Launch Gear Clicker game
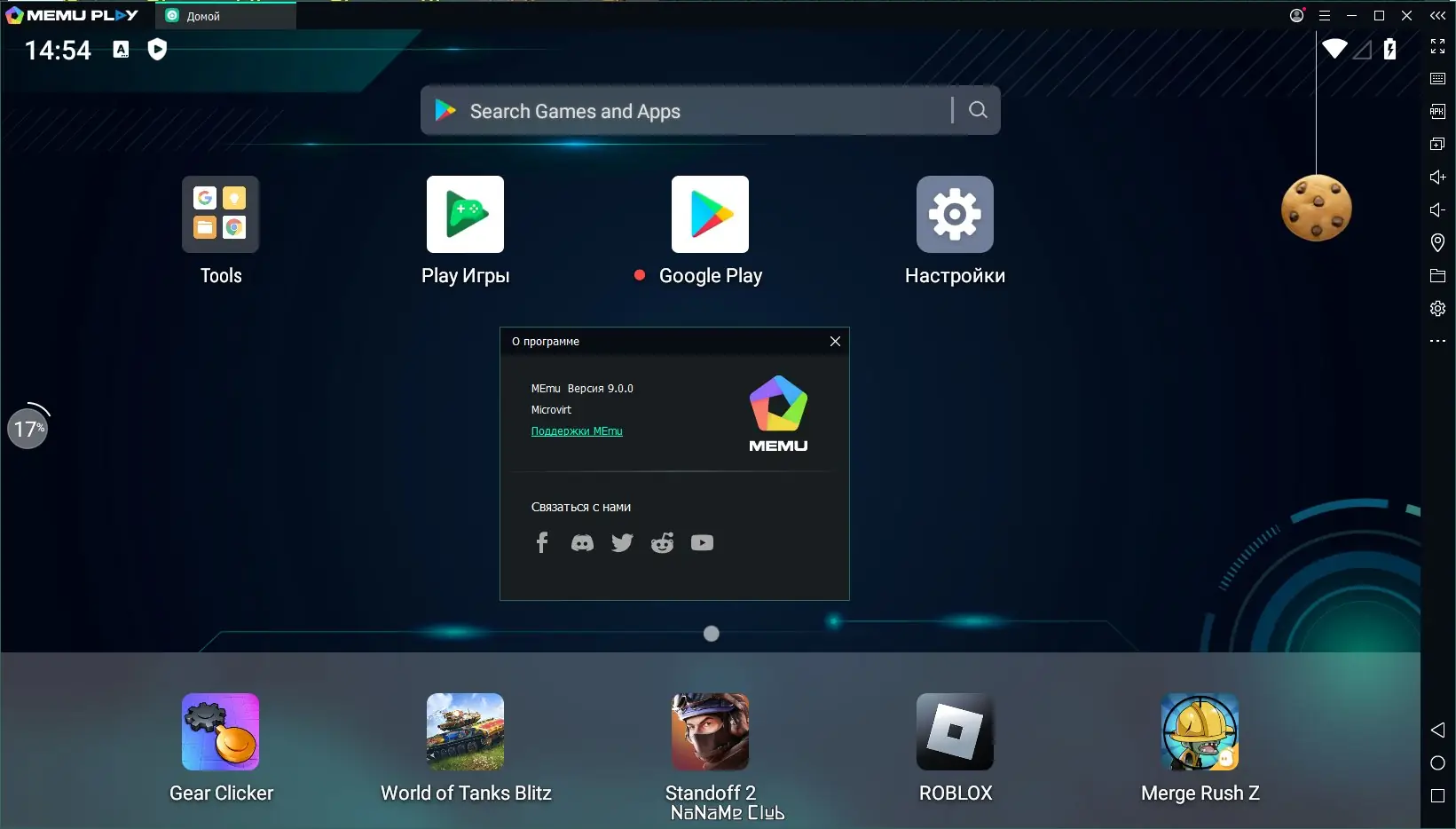This screenshot has height=829, width=1456. pos(220,731)
